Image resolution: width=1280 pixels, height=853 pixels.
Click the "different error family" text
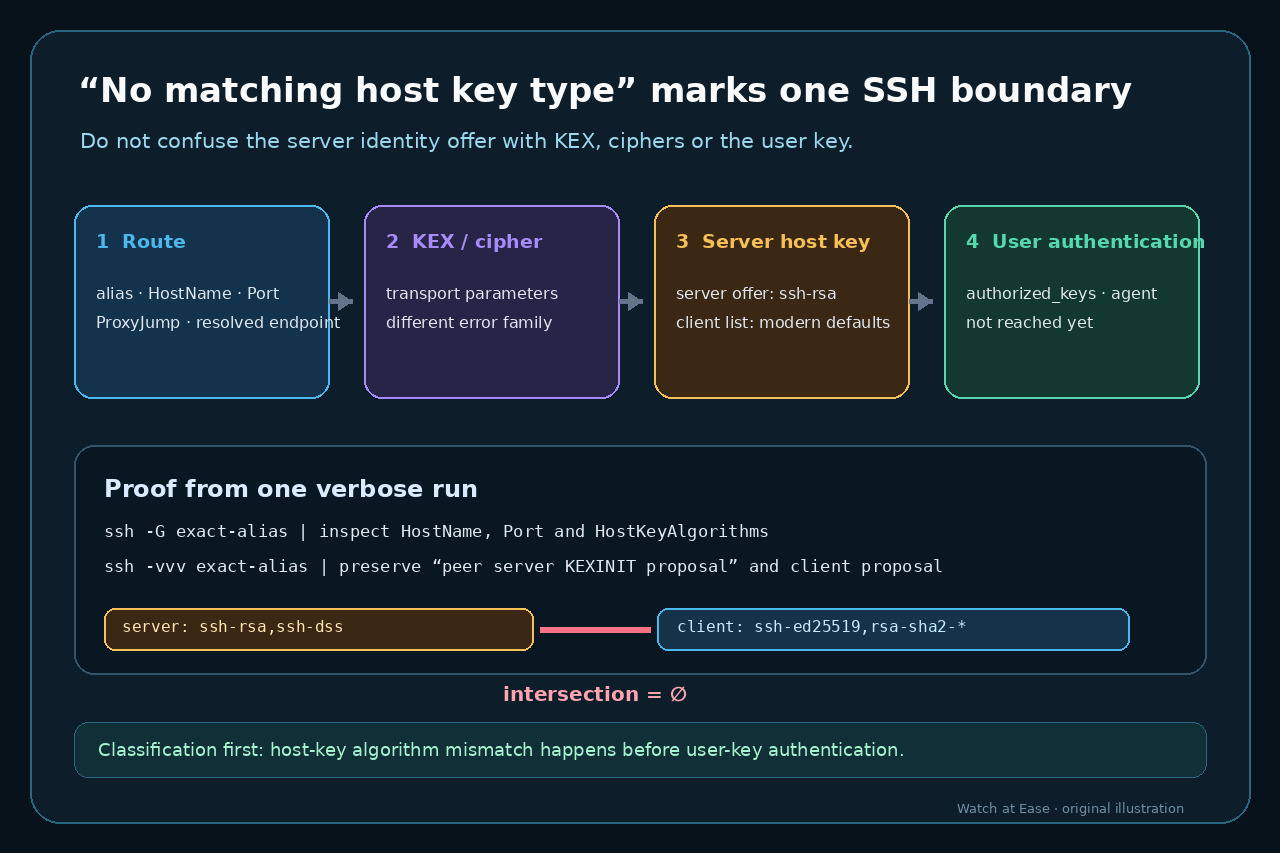point(469,323)
